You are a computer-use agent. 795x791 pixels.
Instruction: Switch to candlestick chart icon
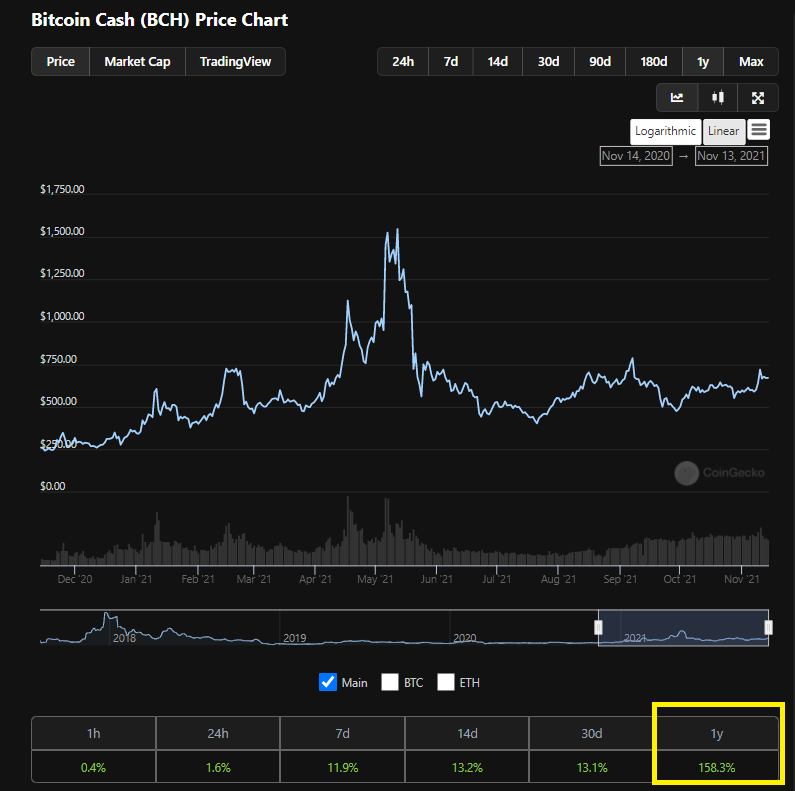[x=717, y=97]
